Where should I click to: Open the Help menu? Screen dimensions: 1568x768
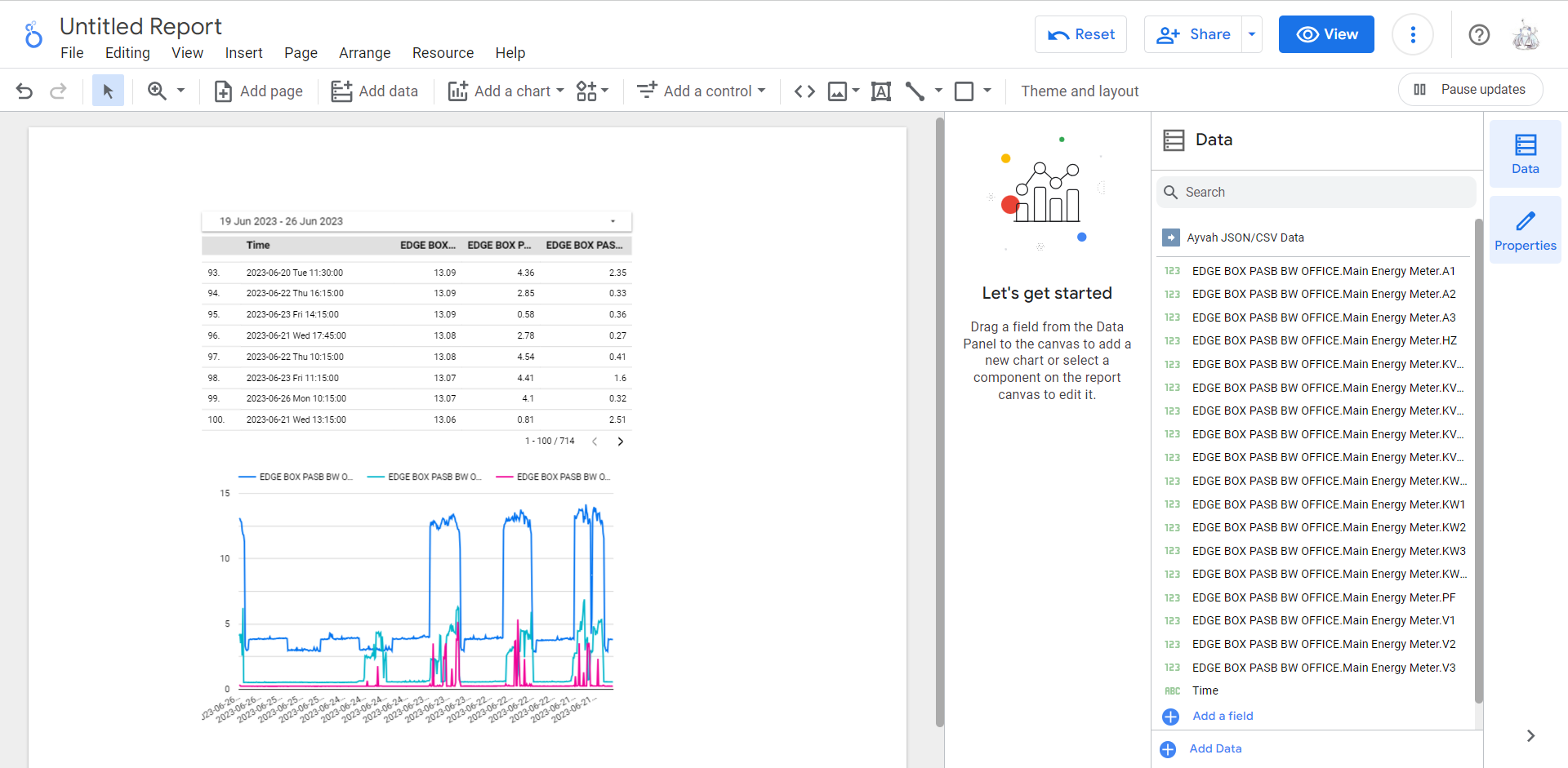pyautogui.click(x=510, y=53)
